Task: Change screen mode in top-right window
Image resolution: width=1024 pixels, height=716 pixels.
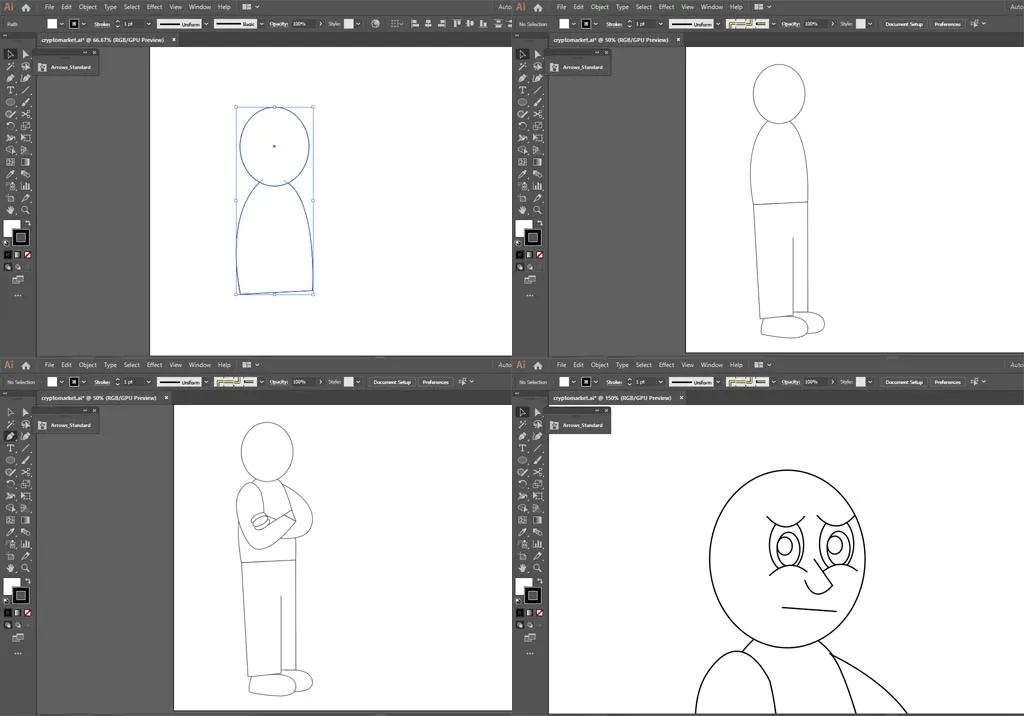Action: coord(530,280)
